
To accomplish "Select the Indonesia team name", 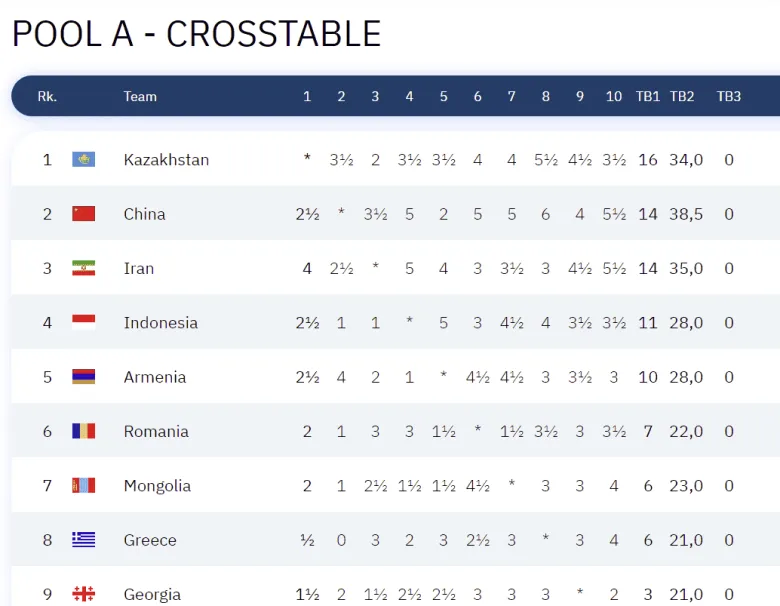I will (x=161, y=323).
